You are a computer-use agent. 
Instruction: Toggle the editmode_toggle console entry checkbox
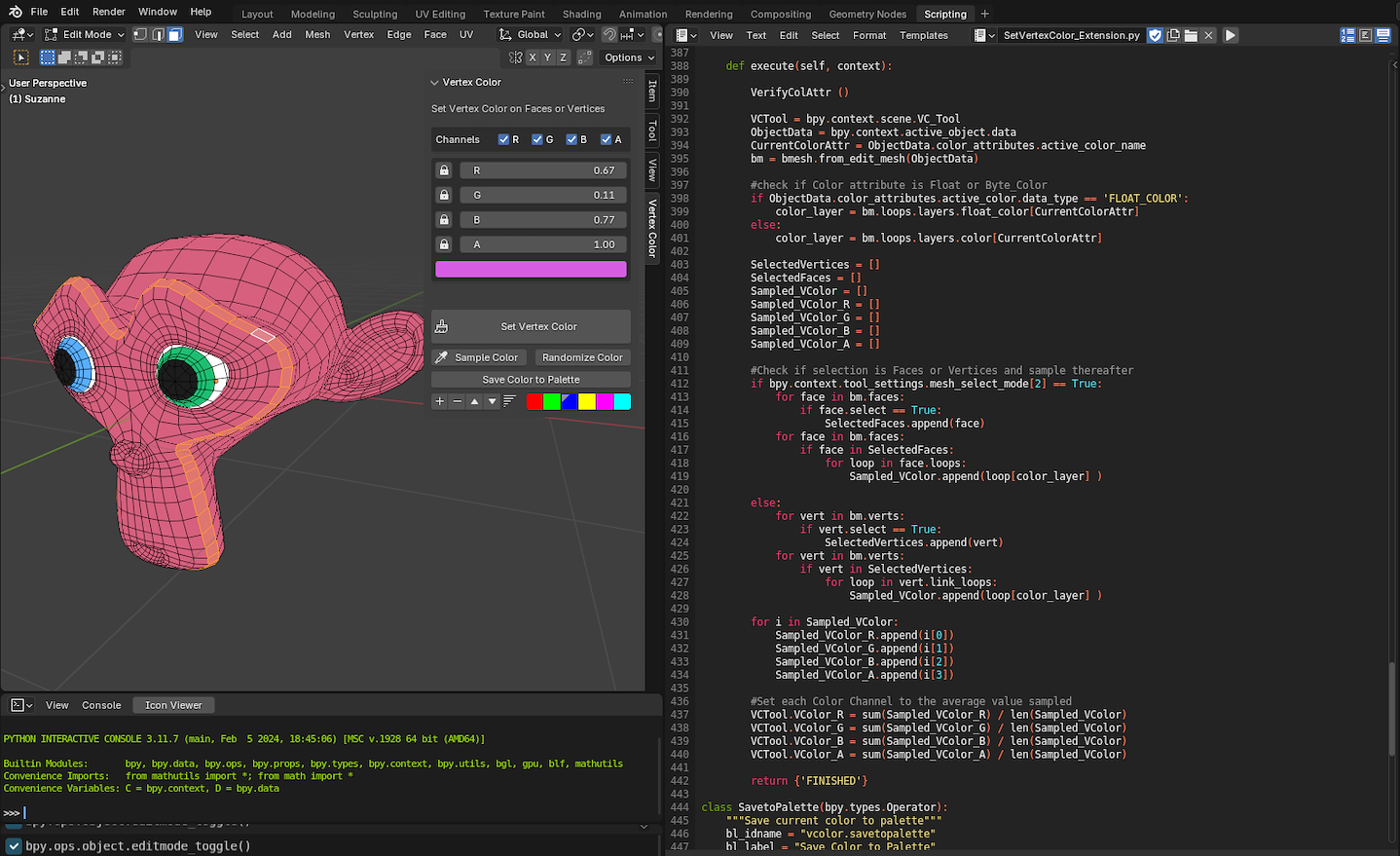pyautogui.click(x=13, y=845)
